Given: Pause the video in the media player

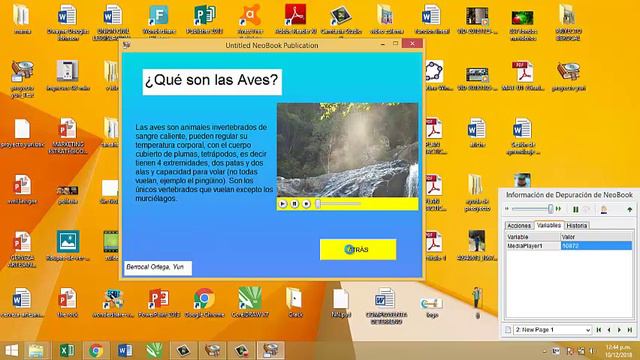Looking at the screenshot, I should (294, 204).
